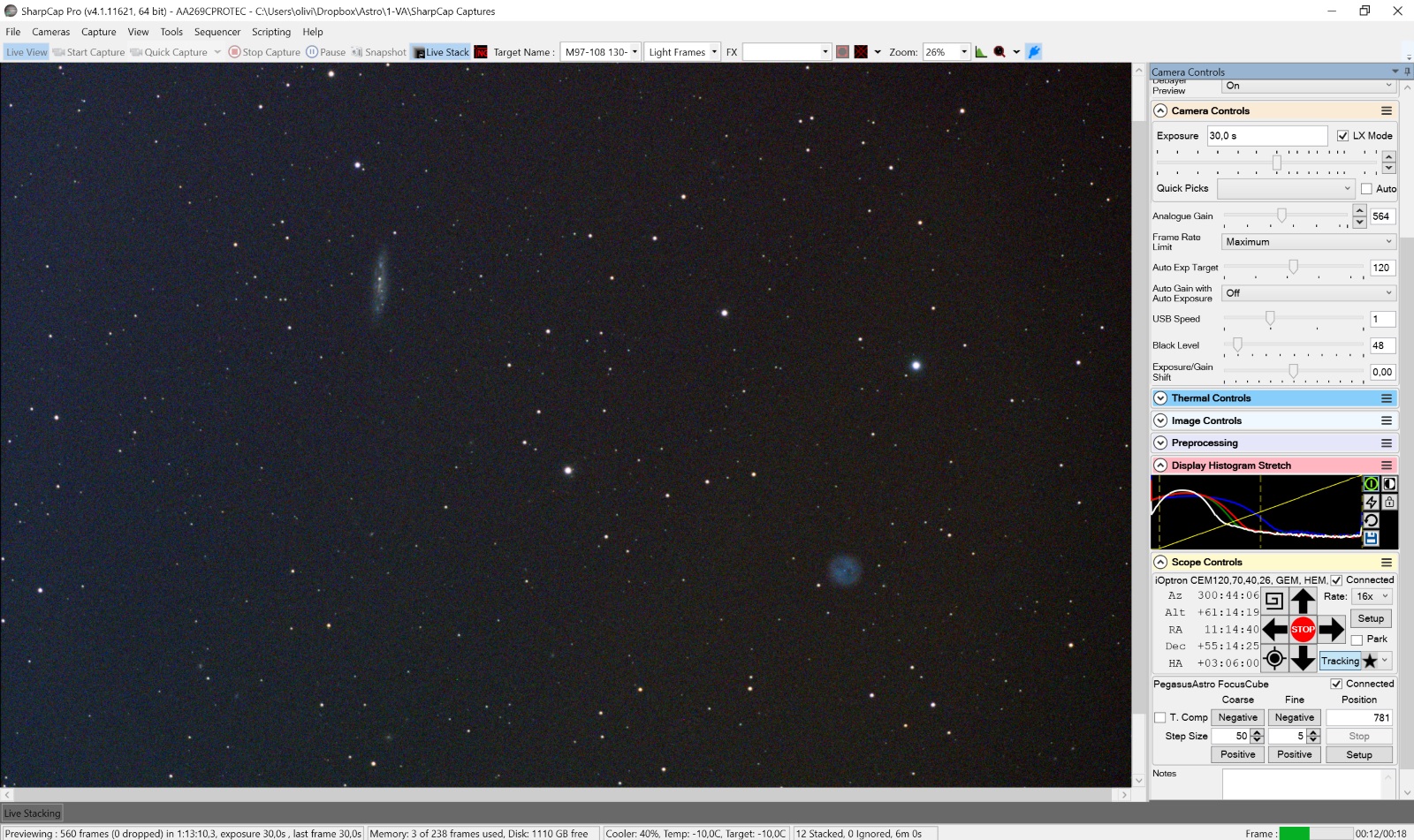Open the Rate 16x dropdown
The width and height of the screenshot is (1414, 840).
click(1374, 596)
